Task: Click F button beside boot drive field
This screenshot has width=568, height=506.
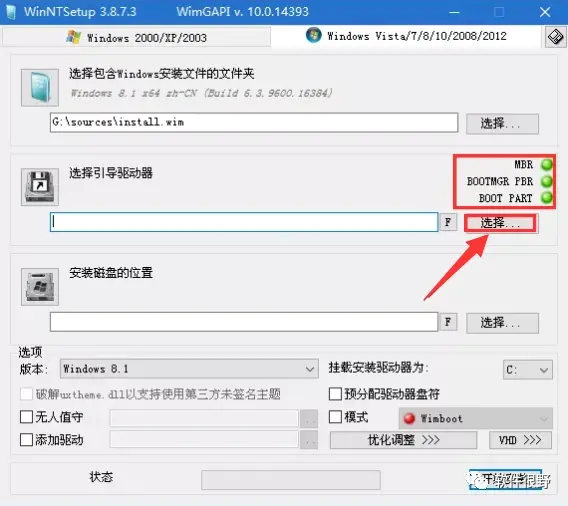Action: tap(448, 222)
